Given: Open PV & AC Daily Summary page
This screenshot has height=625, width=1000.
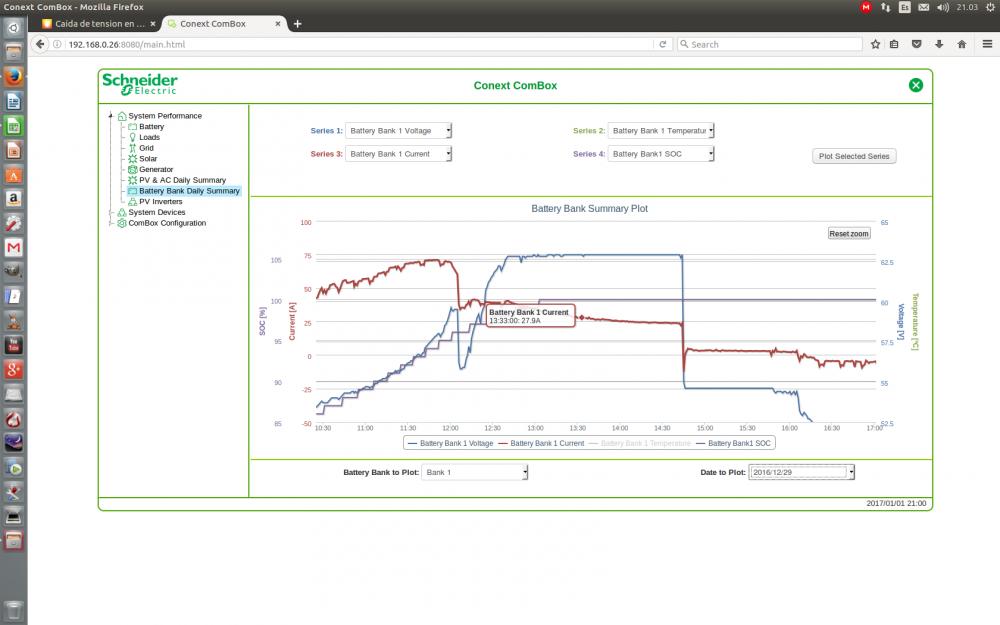Looking at the screenshot, I should (x=182, y=180).
